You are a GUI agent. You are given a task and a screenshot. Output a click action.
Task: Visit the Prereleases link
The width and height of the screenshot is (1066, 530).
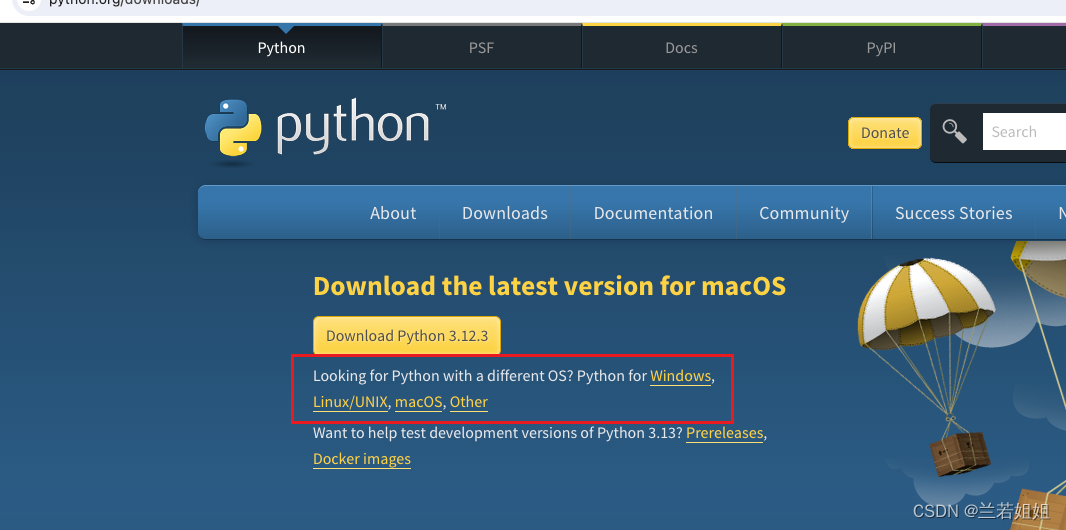pyautogui.click(x=724, y=433)
